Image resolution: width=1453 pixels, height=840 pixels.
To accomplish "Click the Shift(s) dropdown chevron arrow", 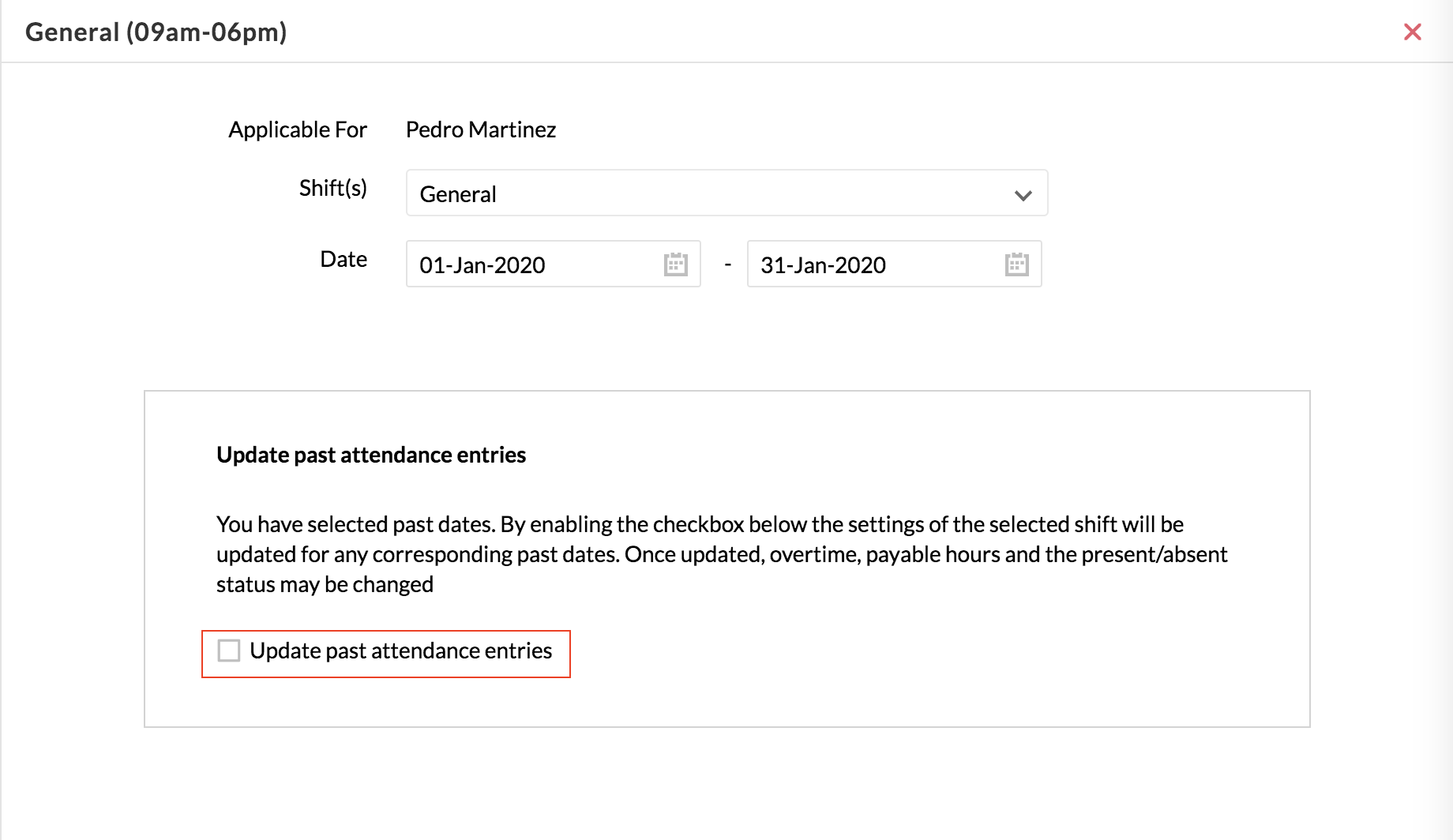I will click(x=1023, y=195).
